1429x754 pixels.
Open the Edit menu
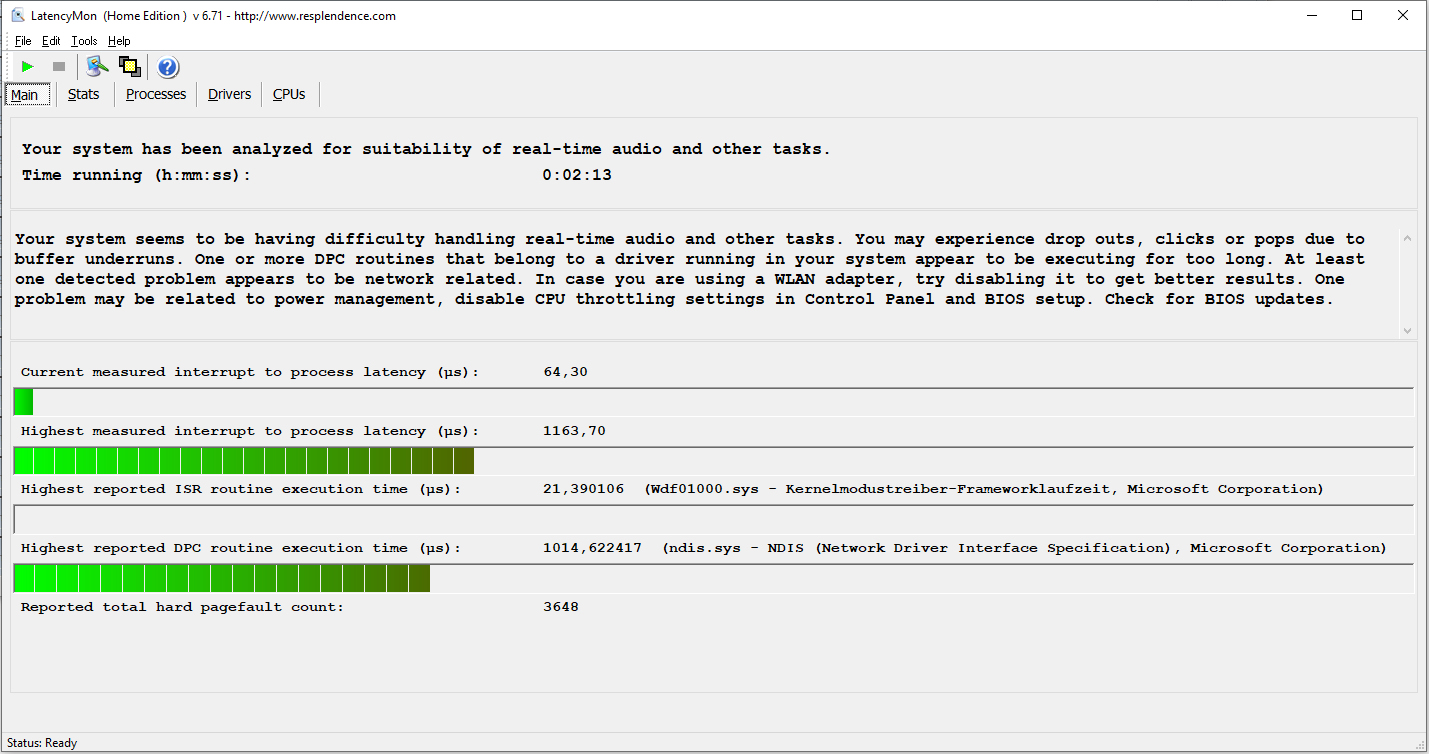51,41
